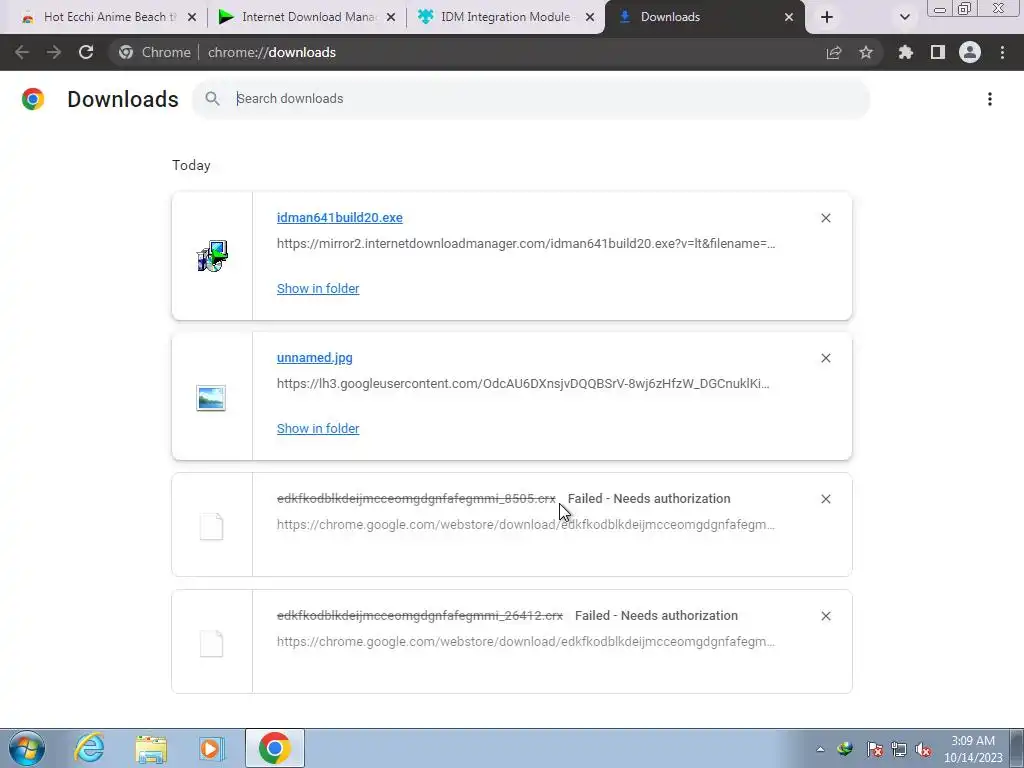Close the IDM Integration Module tab
This screenshot has width=1024, height=768.
[x=590, y=17]
